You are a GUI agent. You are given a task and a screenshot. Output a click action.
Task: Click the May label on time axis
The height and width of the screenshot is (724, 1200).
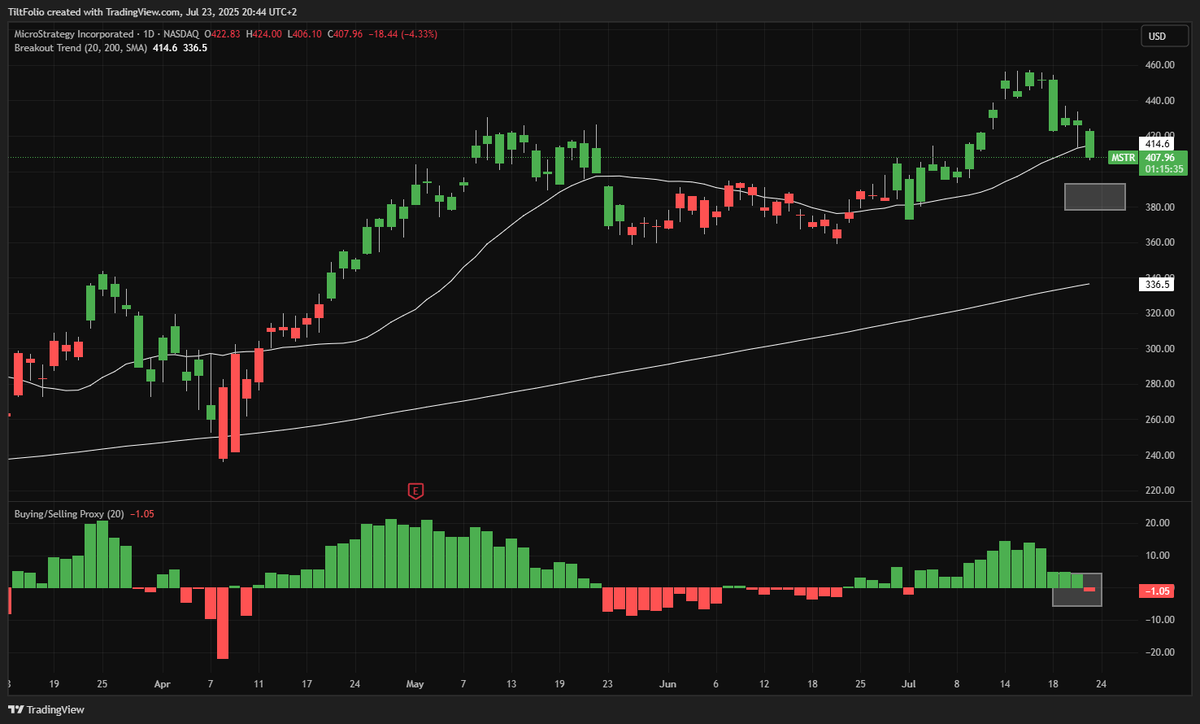[x=416, y=685]
